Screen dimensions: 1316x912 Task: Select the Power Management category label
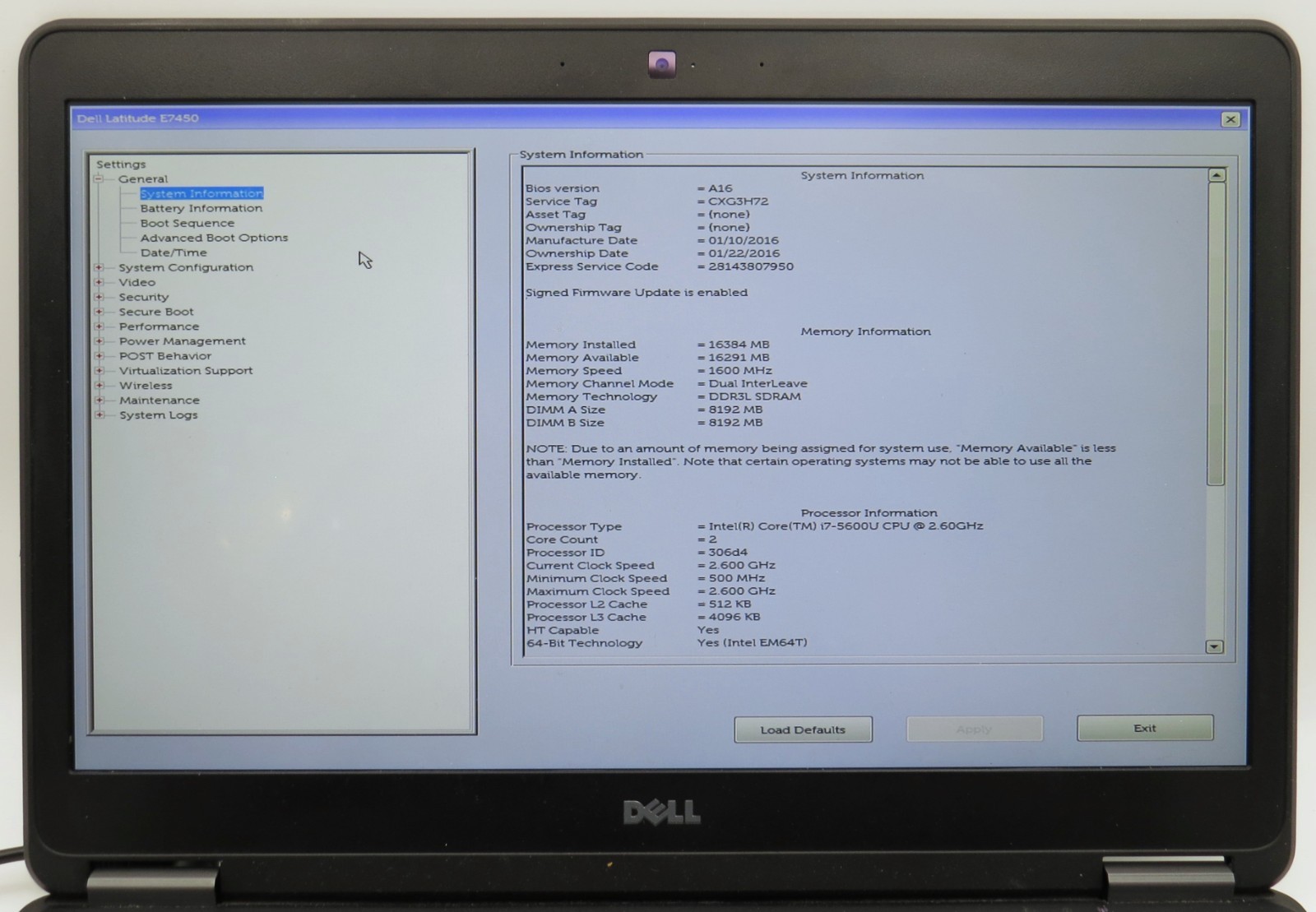182,341
